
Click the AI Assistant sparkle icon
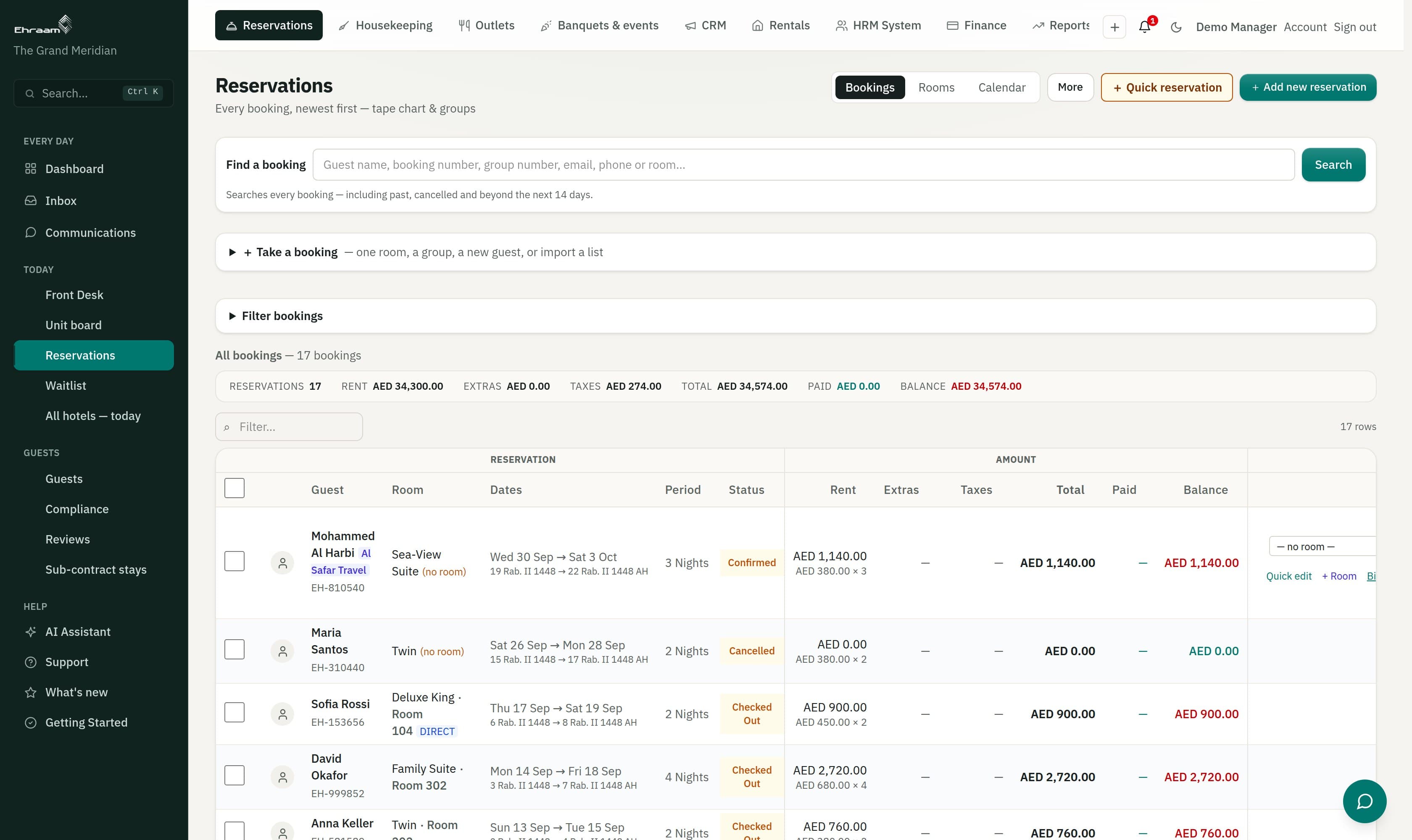pos(31,632)
